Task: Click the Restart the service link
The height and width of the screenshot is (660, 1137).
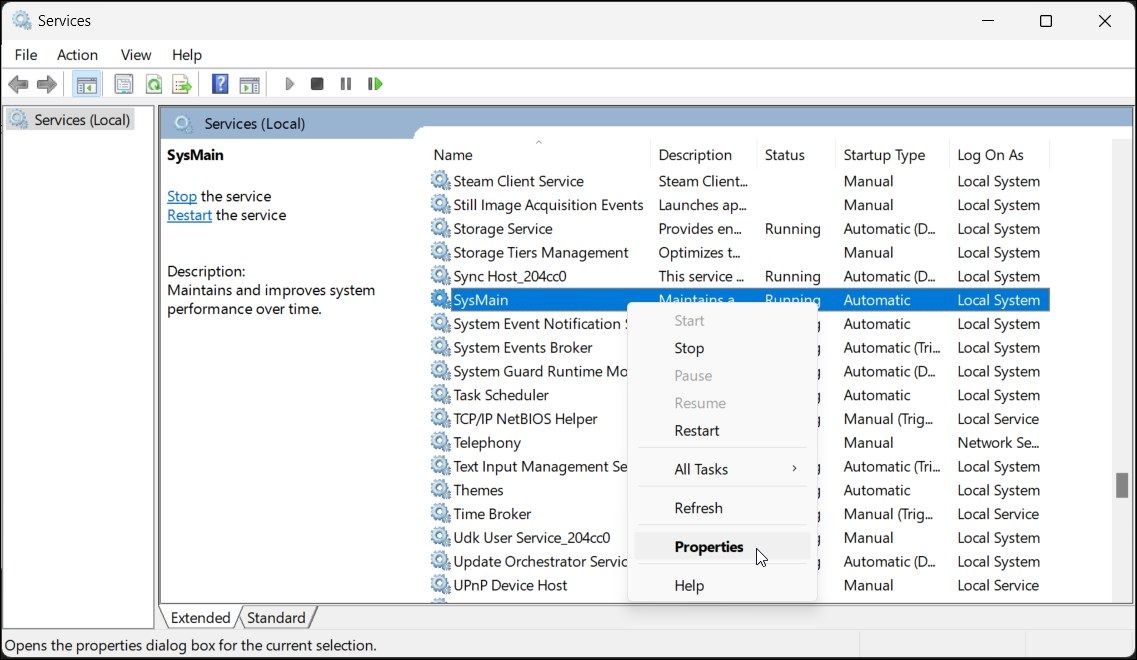Action: pos(189,215)
